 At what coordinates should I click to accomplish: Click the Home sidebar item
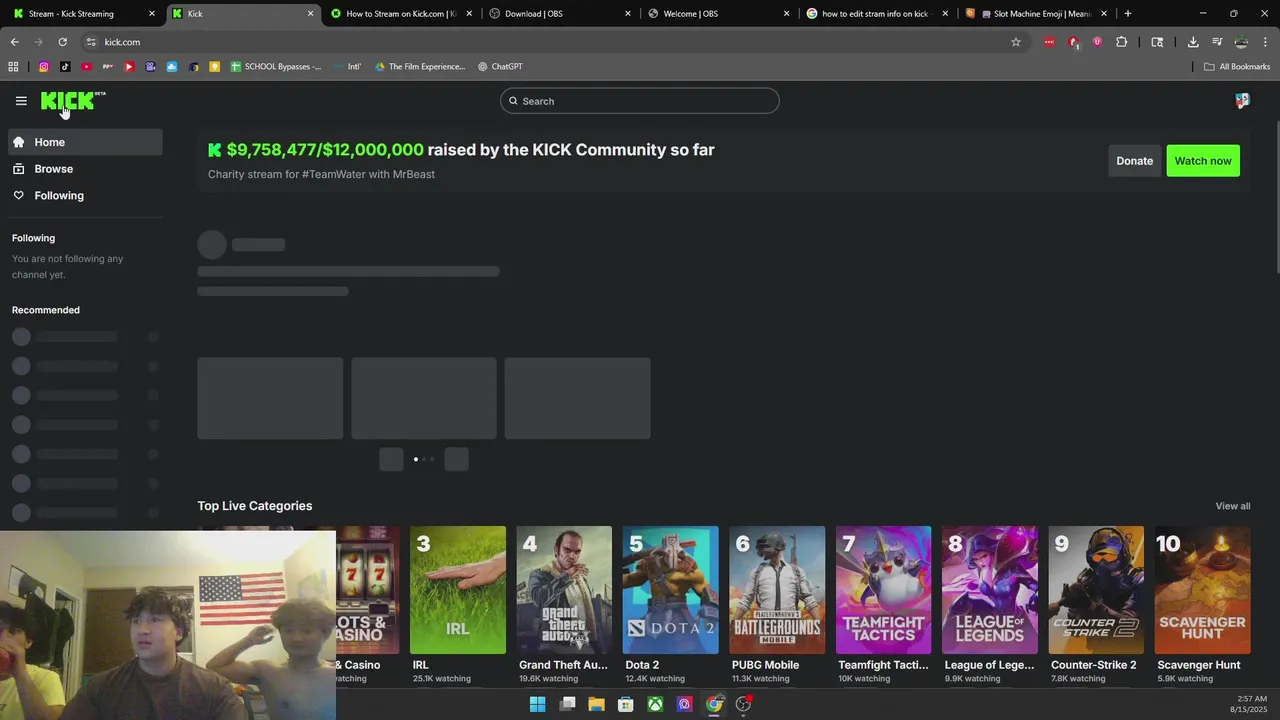[x=85, y=142]
